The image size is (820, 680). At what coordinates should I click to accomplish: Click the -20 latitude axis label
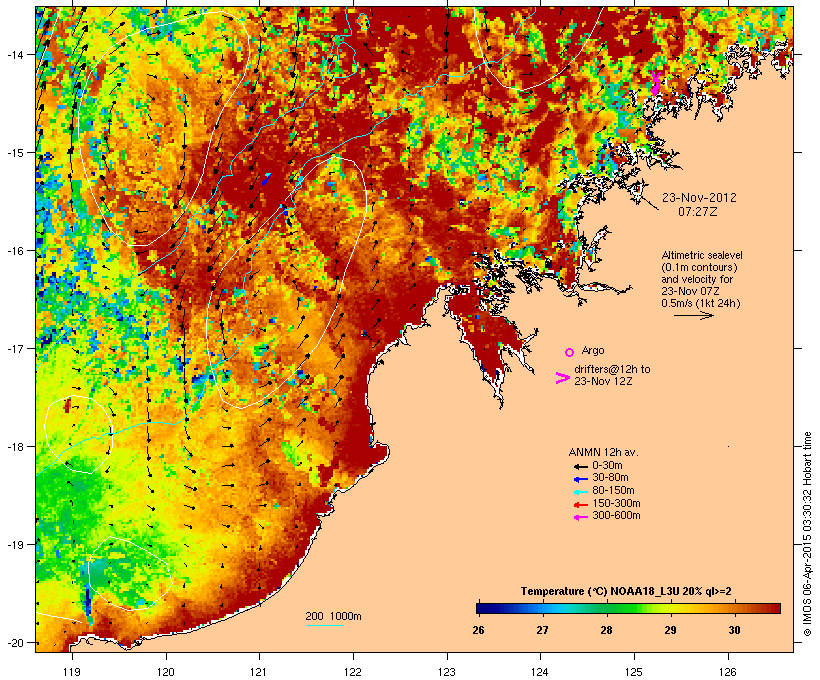click(x=14, y=642)
